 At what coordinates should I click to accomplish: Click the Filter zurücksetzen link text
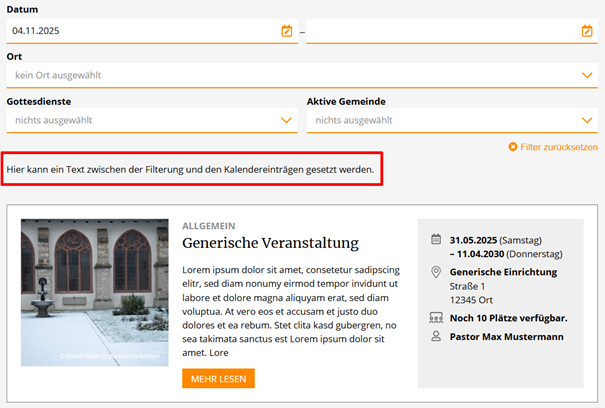pos(559,147)
